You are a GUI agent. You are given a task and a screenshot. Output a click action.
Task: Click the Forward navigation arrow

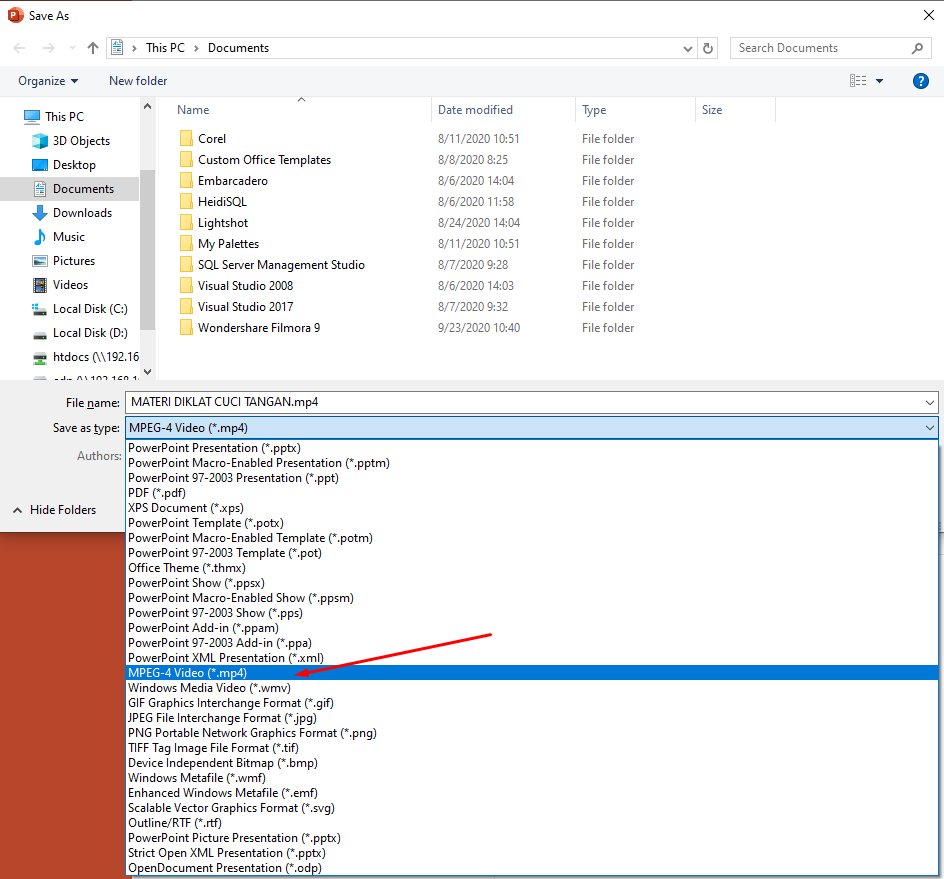click(49, 48)
